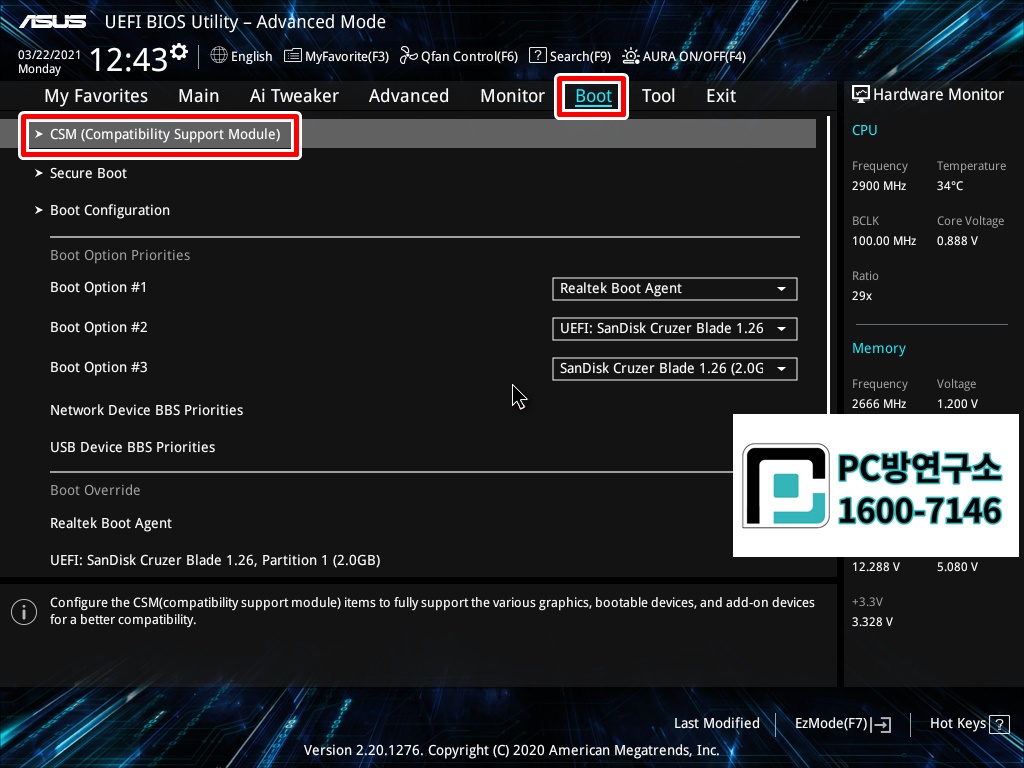The image size is (1024, 768).
Task: Click the Search question mark icon
Action: [x=537, y=56]
